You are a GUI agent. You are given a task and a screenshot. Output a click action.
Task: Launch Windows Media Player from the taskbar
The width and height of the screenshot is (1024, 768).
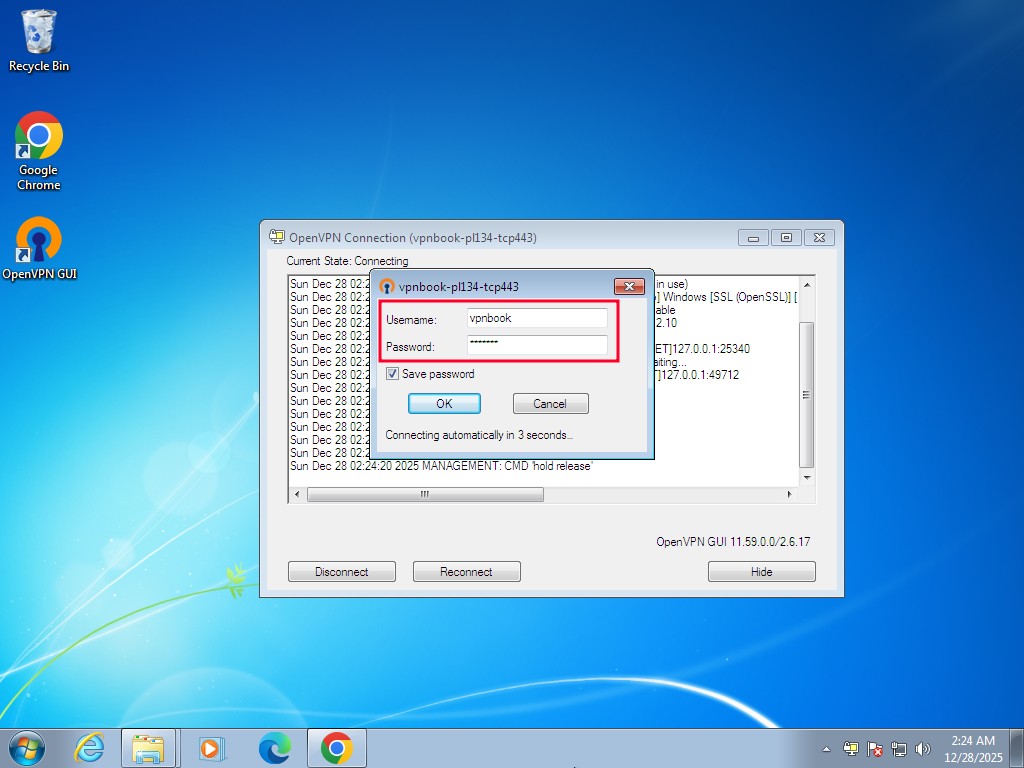pos(211,748)
